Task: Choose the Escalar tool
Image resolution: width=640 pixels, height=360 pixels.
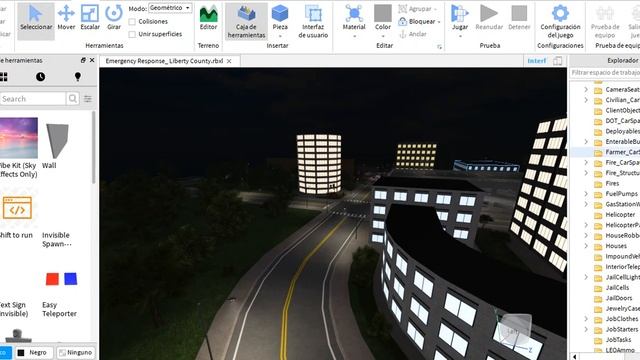Action: tap(90, 18)
